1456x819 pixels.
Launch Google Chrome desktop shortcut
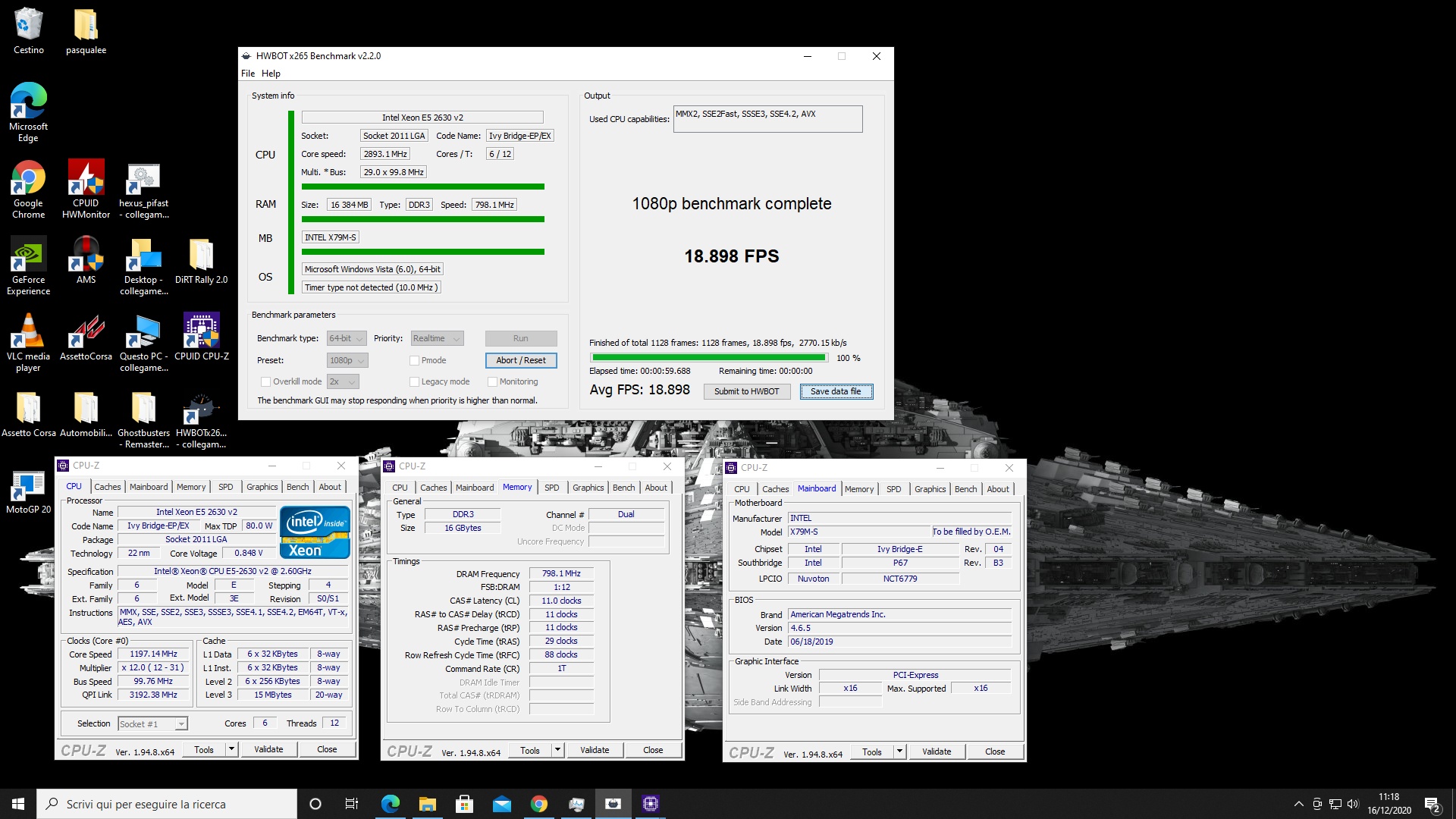click(x=28, y=189)
